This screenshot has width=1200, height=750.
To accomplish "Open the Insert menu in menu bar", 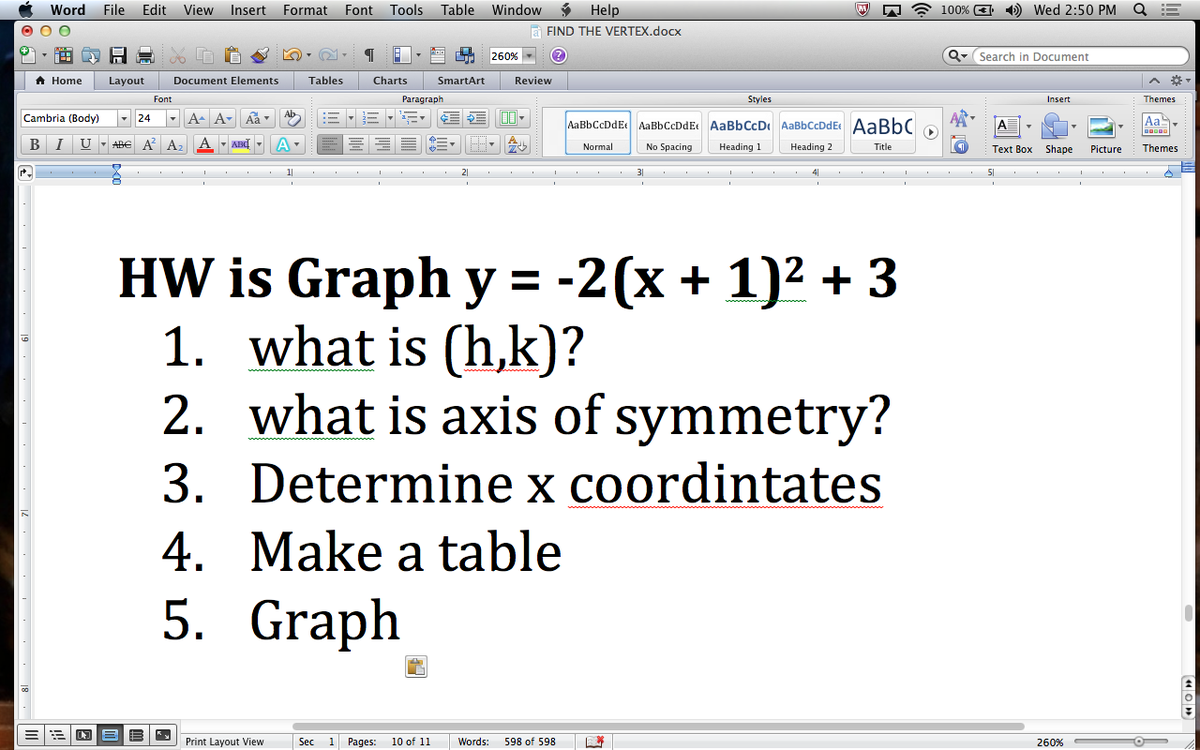I will click(248, 10).
